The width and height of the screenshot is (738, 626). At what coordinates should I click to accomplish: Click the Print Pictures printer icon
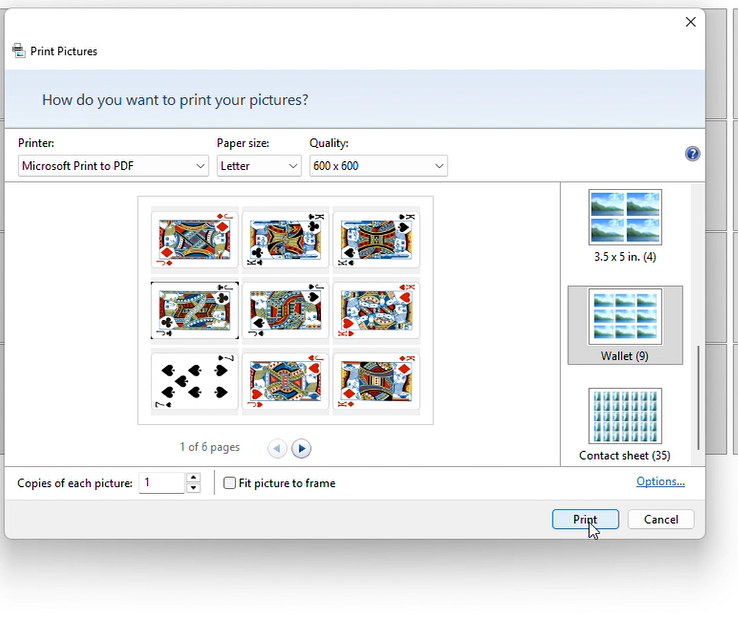click(19, 50)
